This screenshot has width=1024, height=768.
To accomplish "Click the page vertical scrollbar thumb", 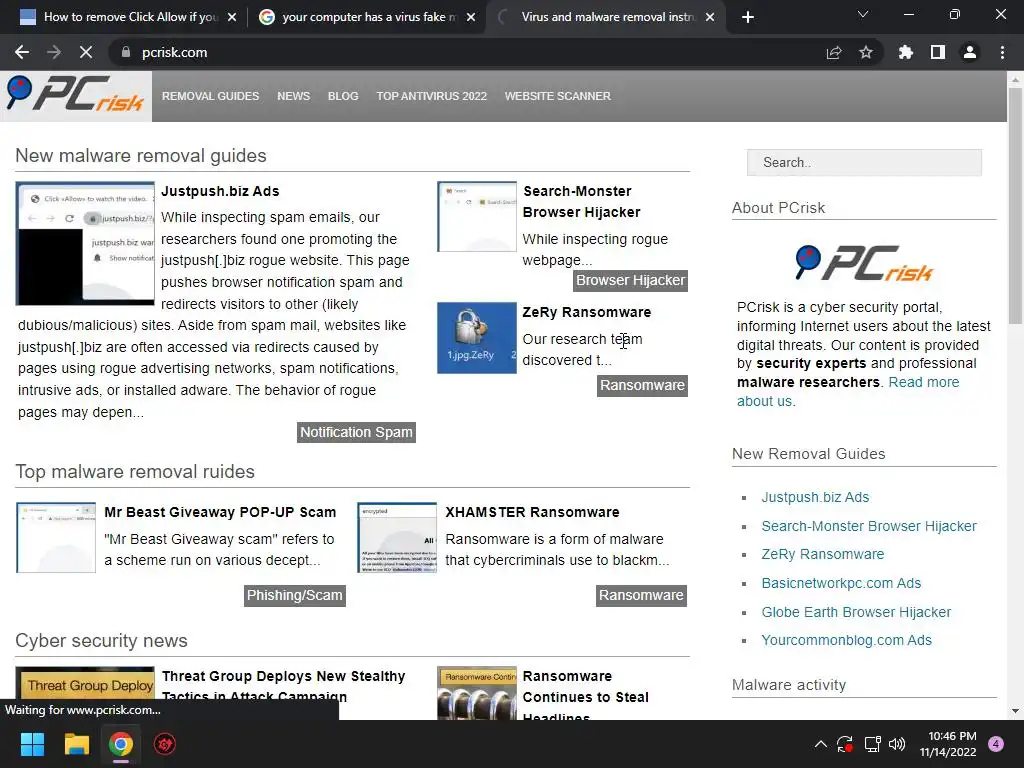I will (1015, 206).
